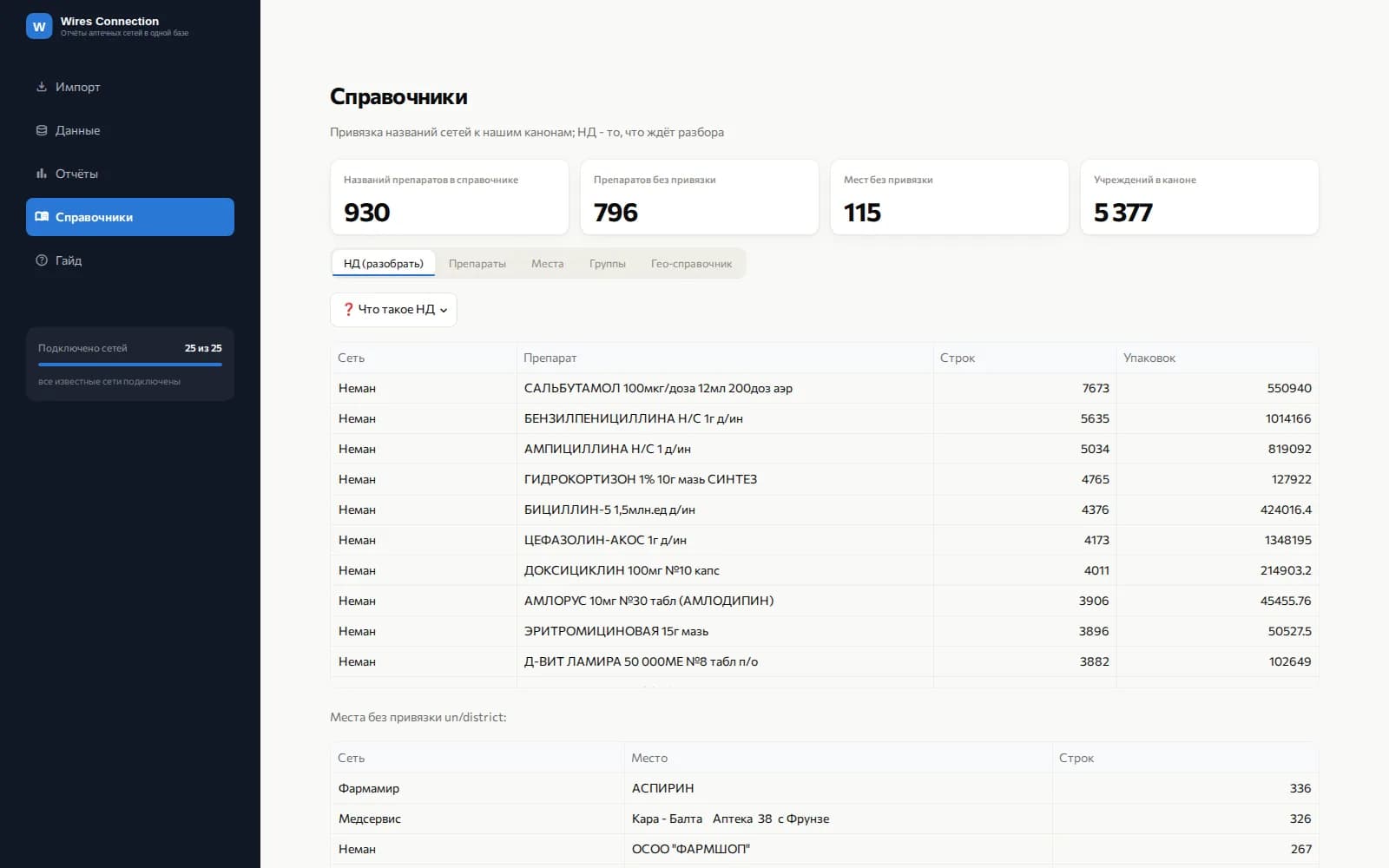Click the Препаратов без привязки card showing 796

[x=700, y=197]
